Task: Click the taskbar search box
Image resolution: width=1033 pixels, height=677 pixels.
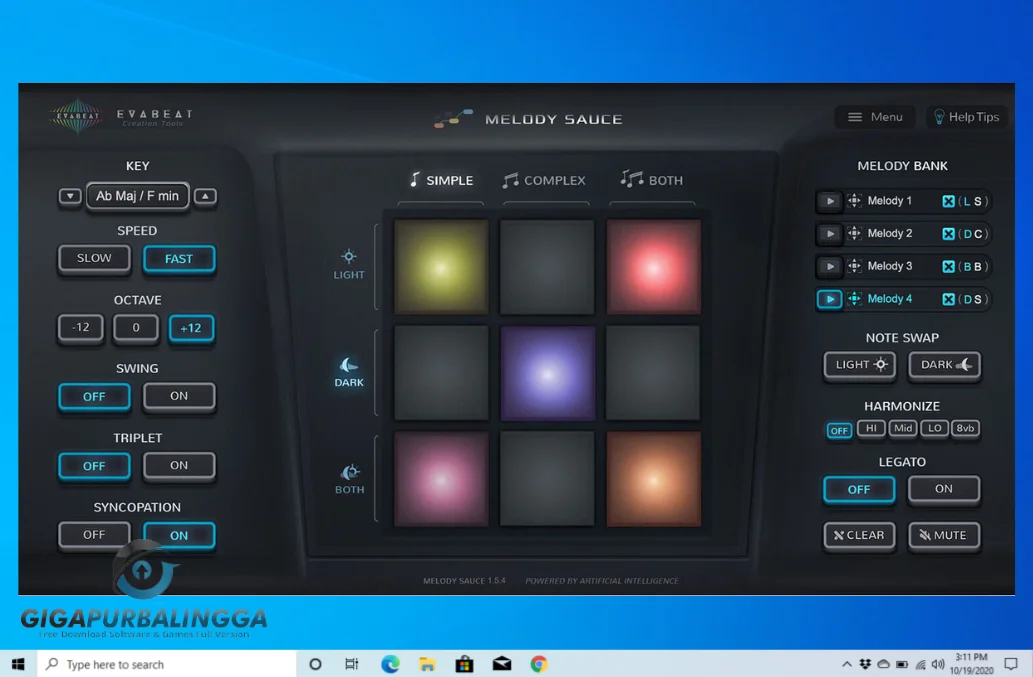Action: pos(167,664)
